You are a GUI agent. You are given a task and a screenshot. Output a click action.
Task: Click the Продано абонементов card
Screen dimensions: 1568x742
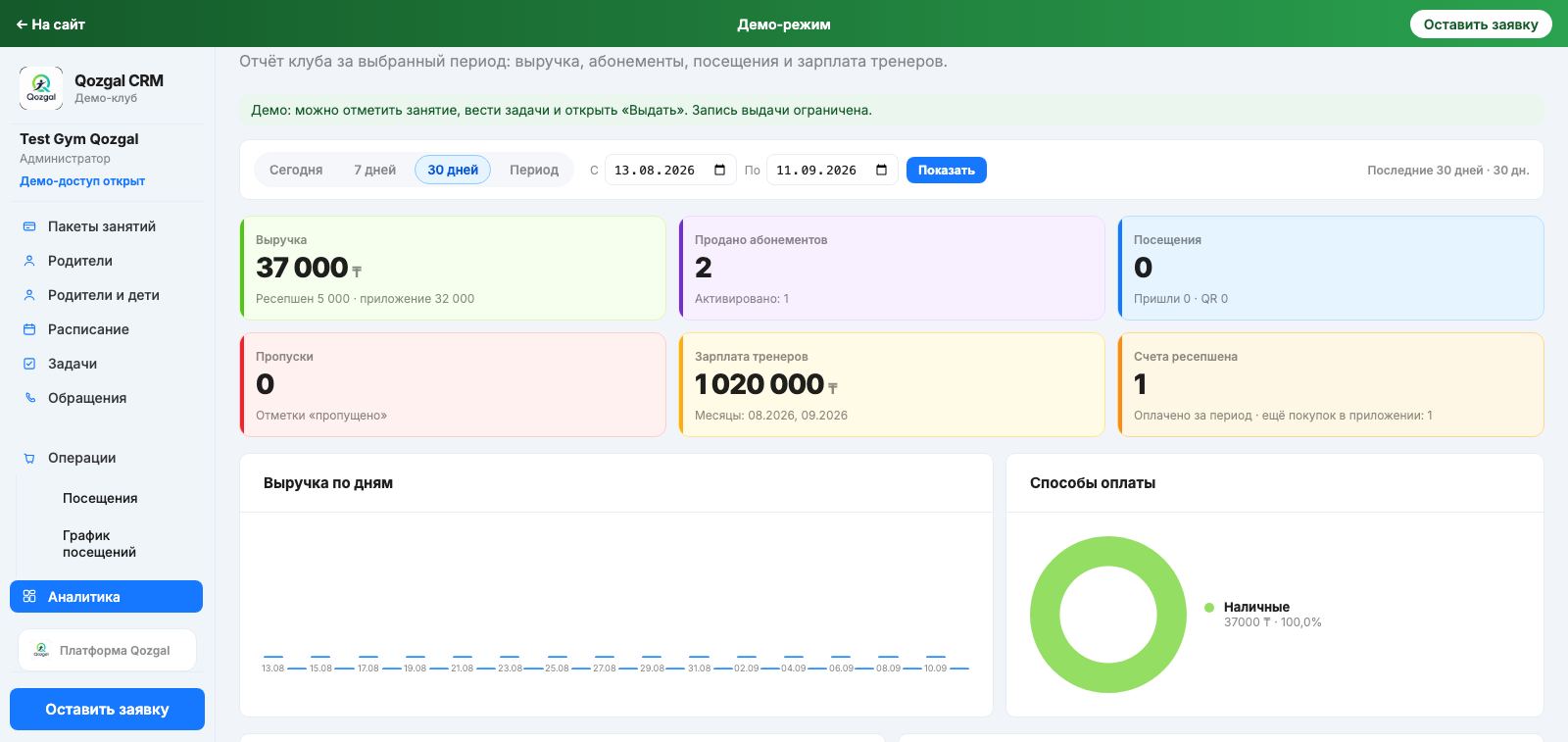click(x=892, y=268)
